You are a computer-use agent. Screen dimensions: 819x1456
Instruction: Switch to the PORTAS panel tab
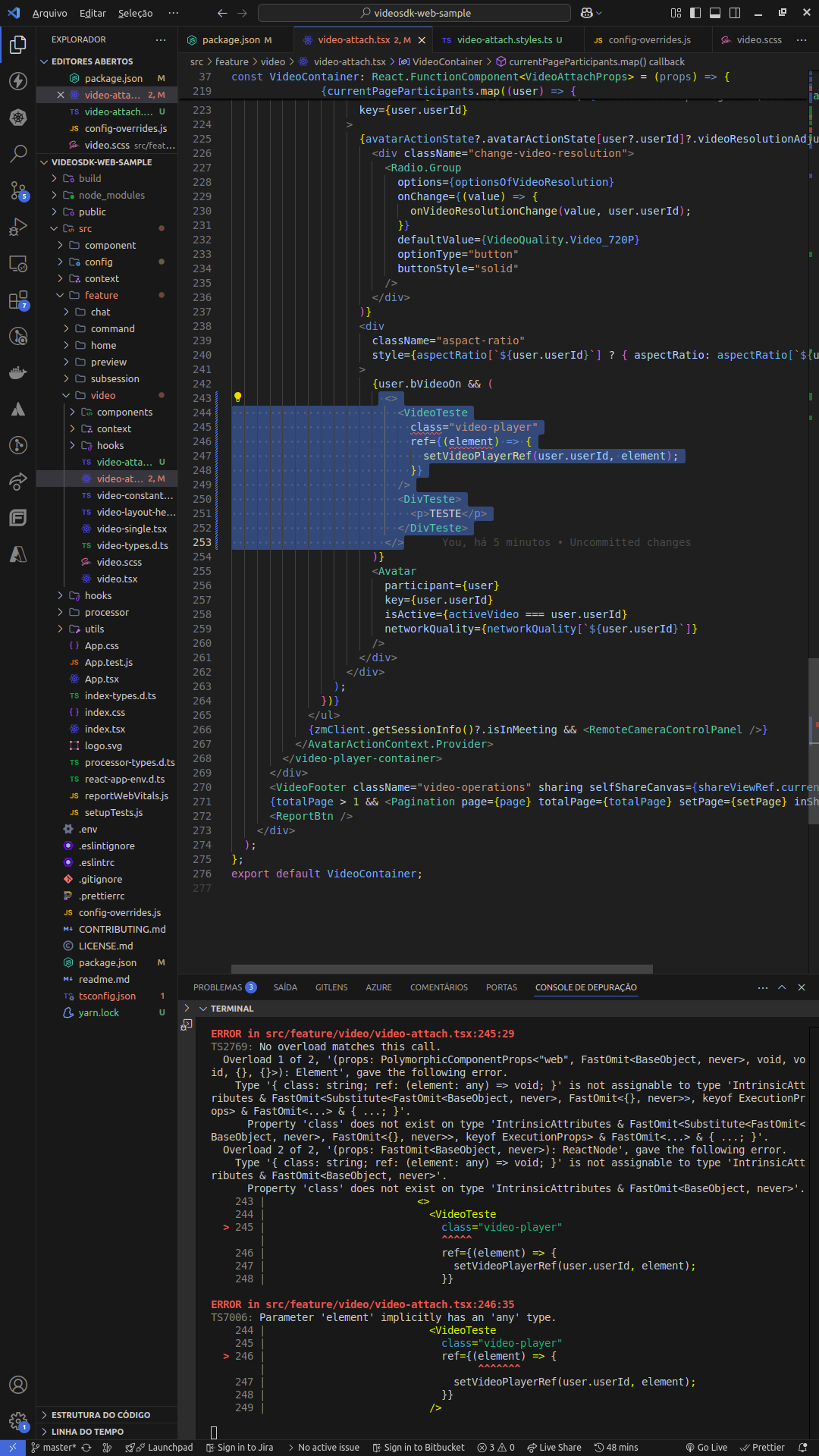tap(501, 987)
